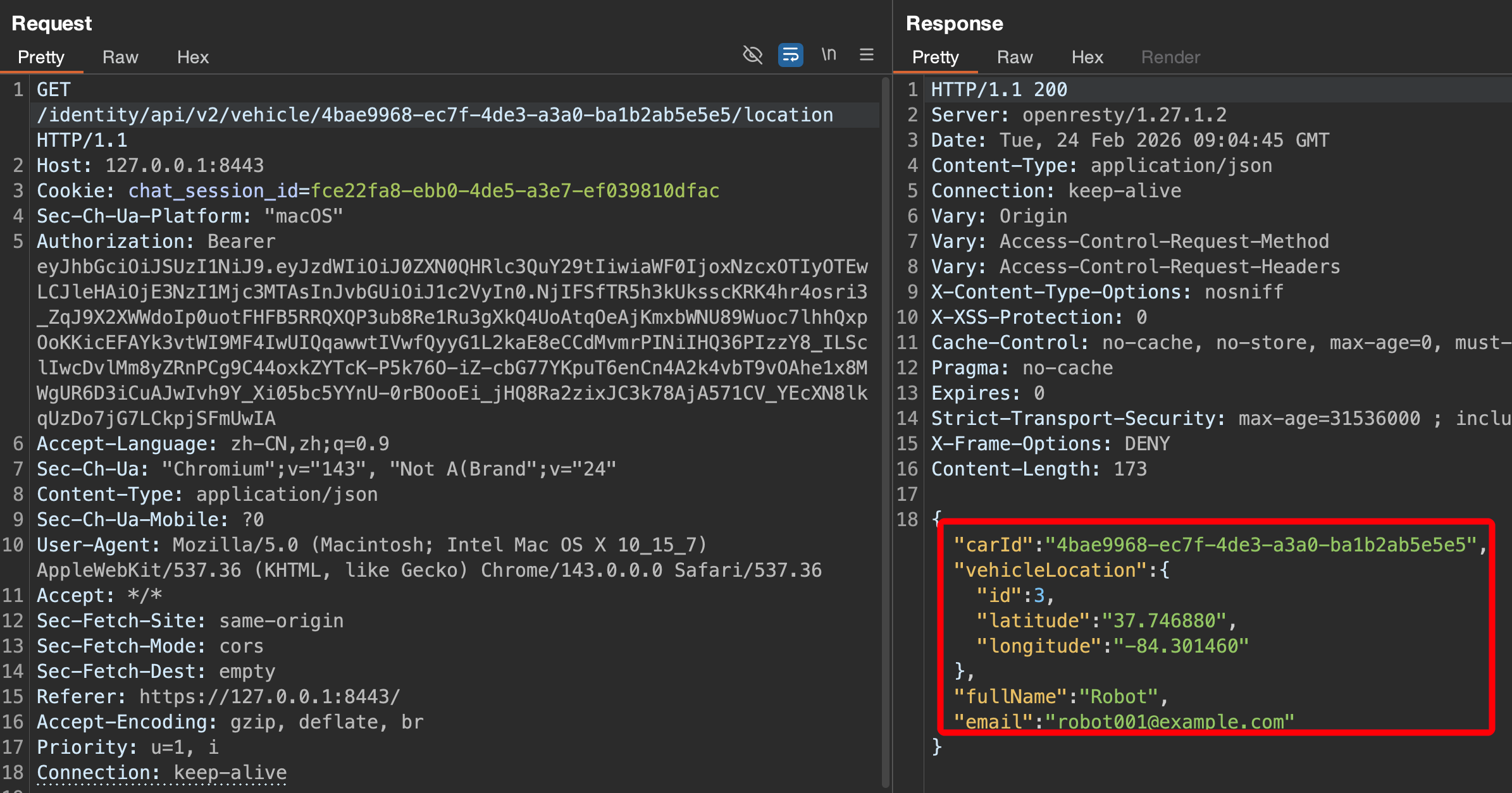Toggle the line wrap icon in Request
1512x793 pixels.
pos(790,55)
